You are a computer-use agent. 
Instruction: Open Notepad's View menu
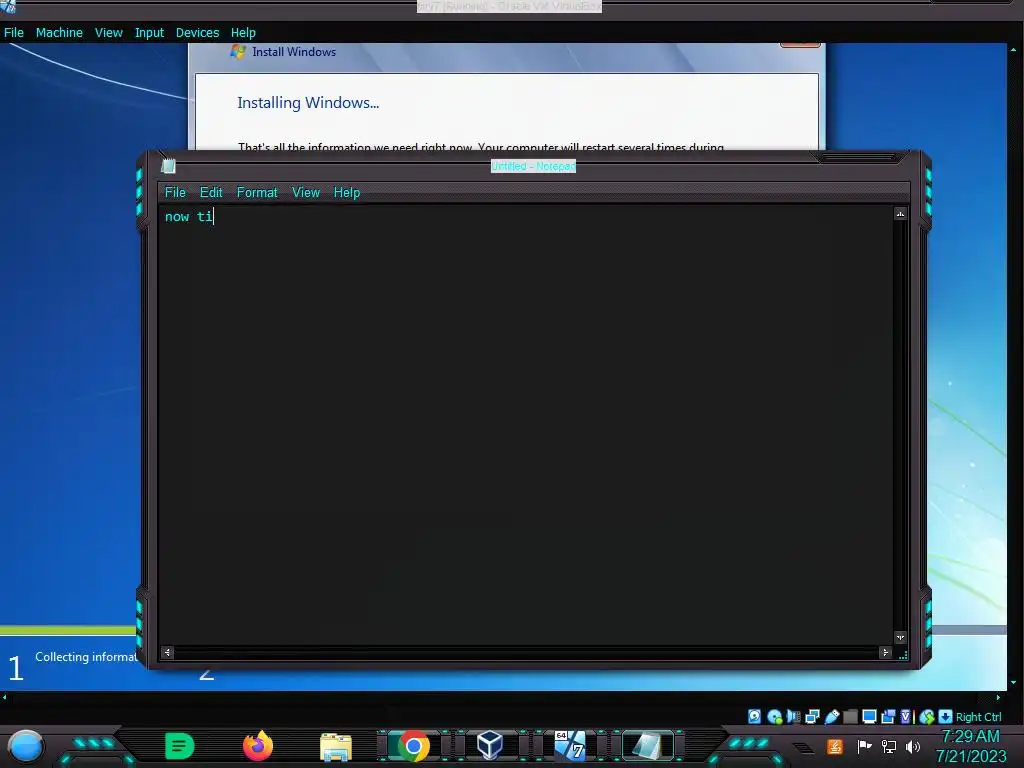[306, 193]
